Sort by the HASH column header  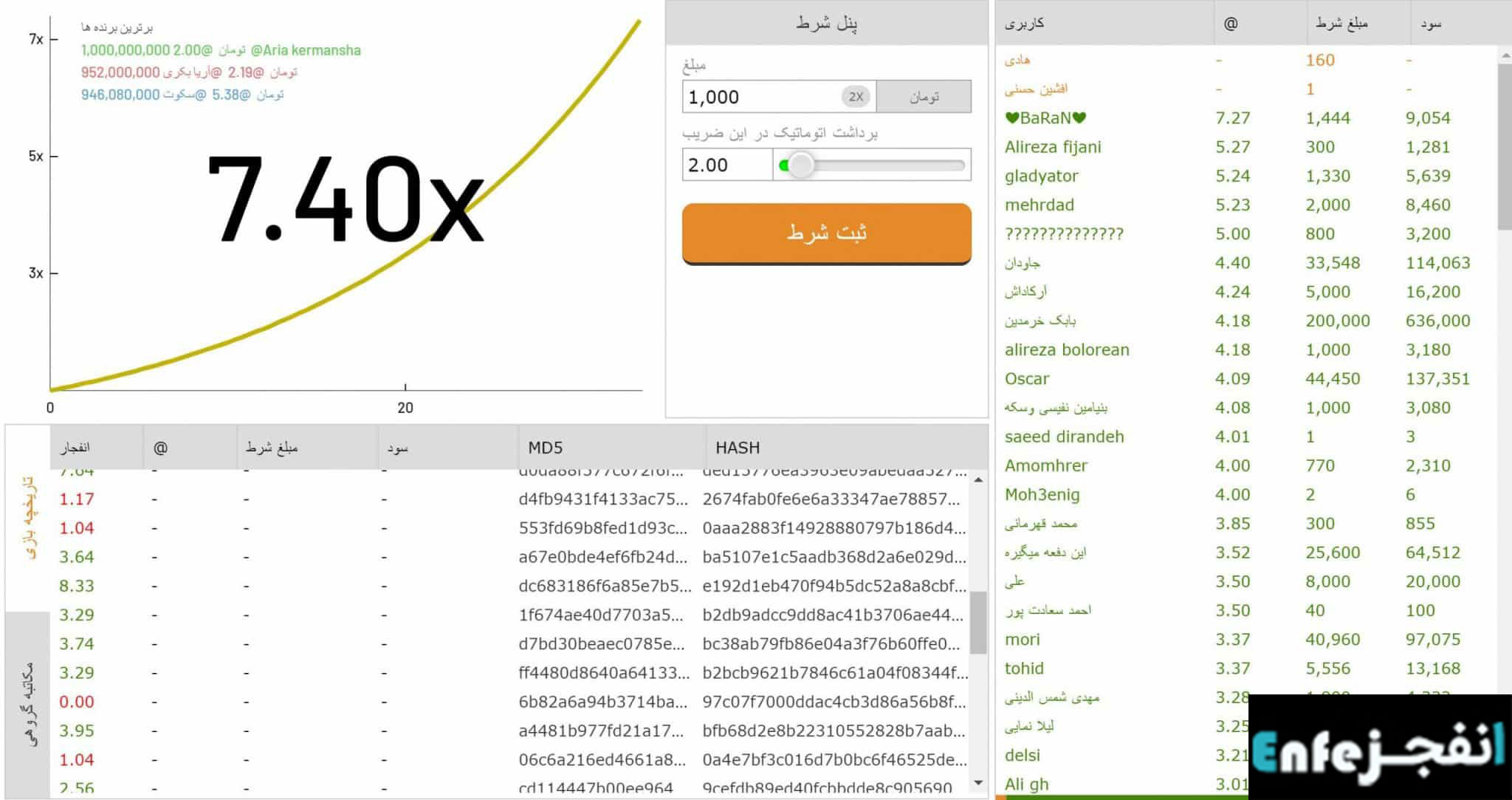737,448
